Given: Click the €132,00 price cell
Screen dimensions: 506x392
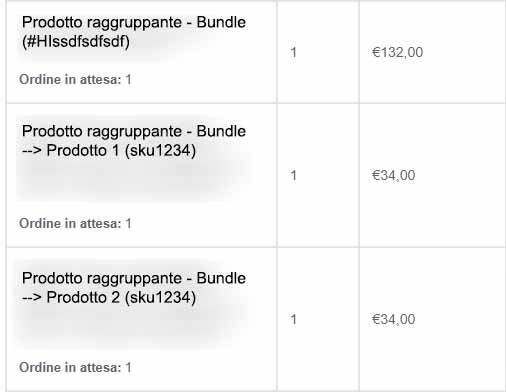Looking at the screenshot, I should click(x=397, y=52).
